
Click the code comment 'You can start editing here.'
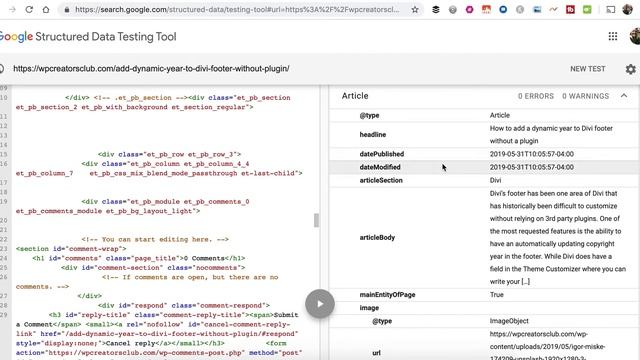click(155, 239)
